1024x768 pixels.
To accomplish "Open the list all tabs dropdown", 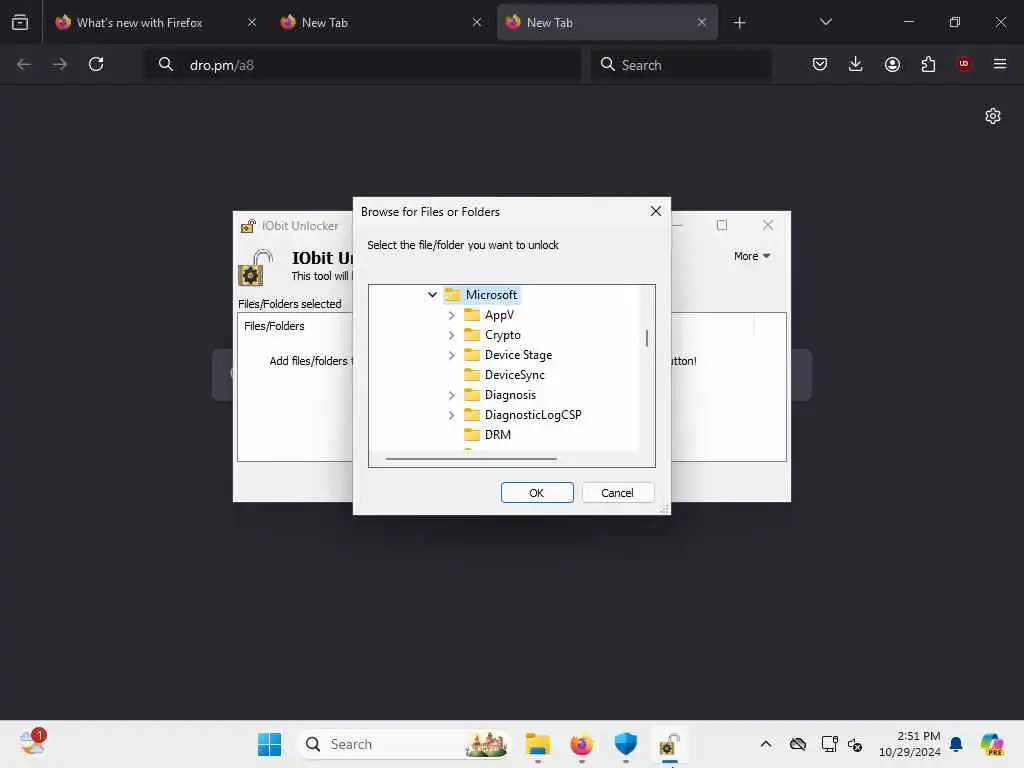I will (x=825, y=22).
